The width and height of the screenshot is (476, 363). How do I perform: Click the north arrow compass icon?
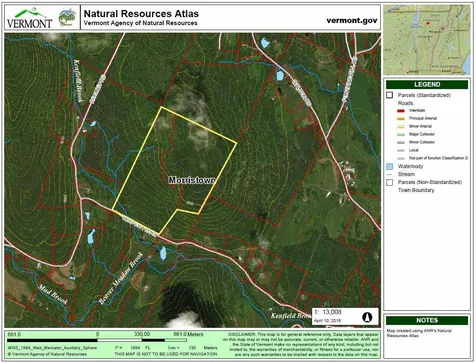[367, 317]
